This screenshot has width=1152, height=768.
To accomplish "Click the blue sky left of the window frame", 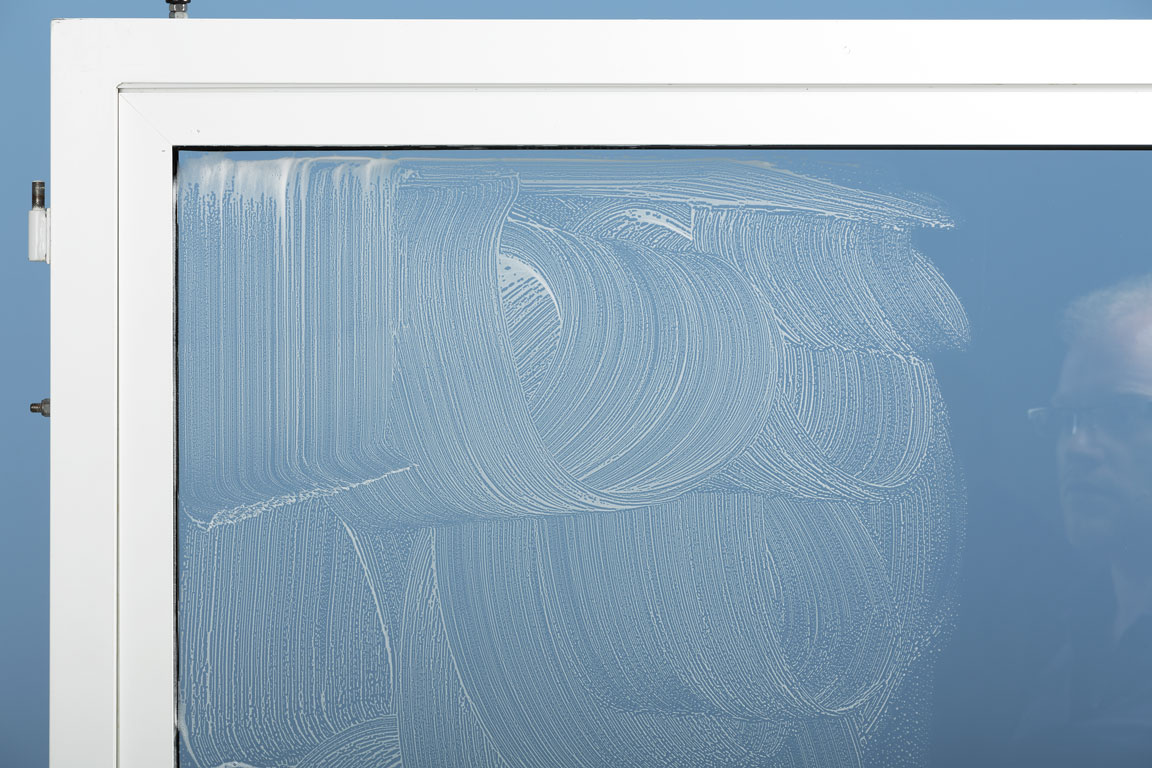I will [20, 550].
